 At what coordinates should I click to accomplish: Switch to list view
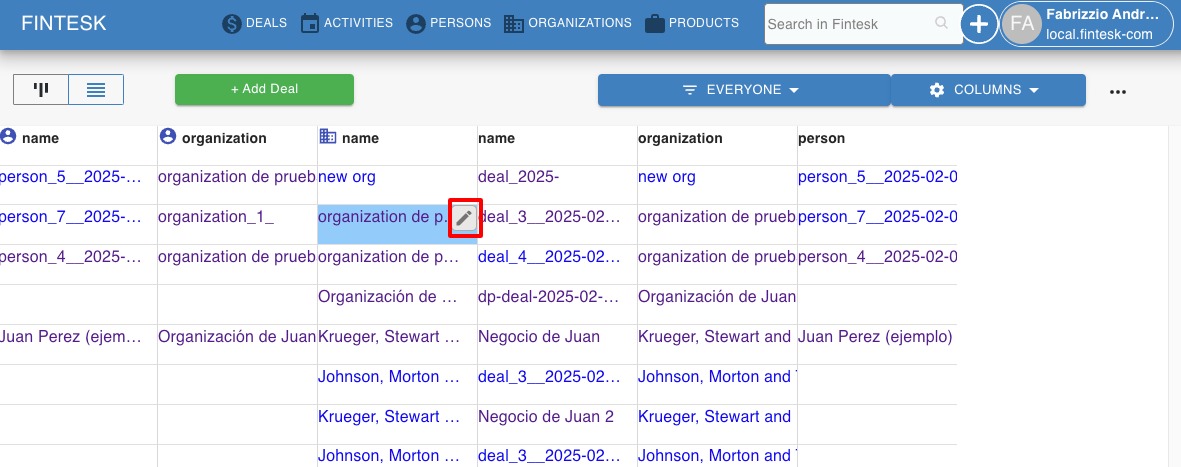96,90
